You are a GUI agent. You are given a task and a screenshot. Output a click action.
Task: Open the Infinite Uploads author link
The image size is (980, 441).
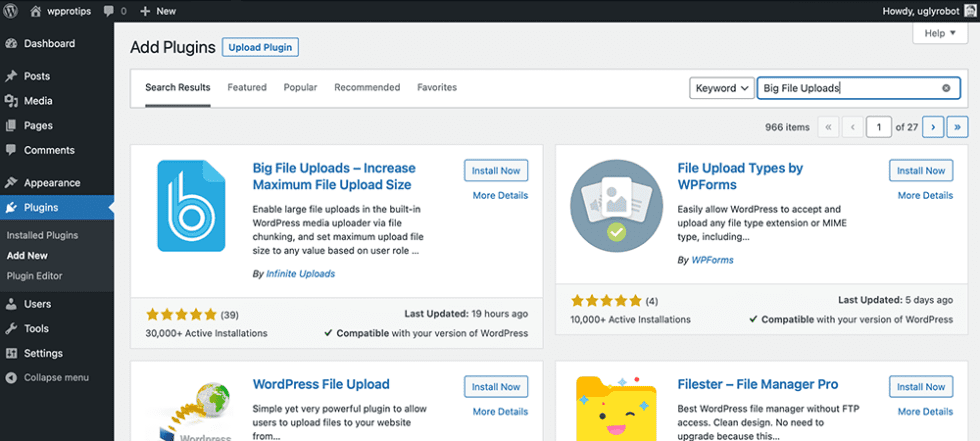click(301, 274)
